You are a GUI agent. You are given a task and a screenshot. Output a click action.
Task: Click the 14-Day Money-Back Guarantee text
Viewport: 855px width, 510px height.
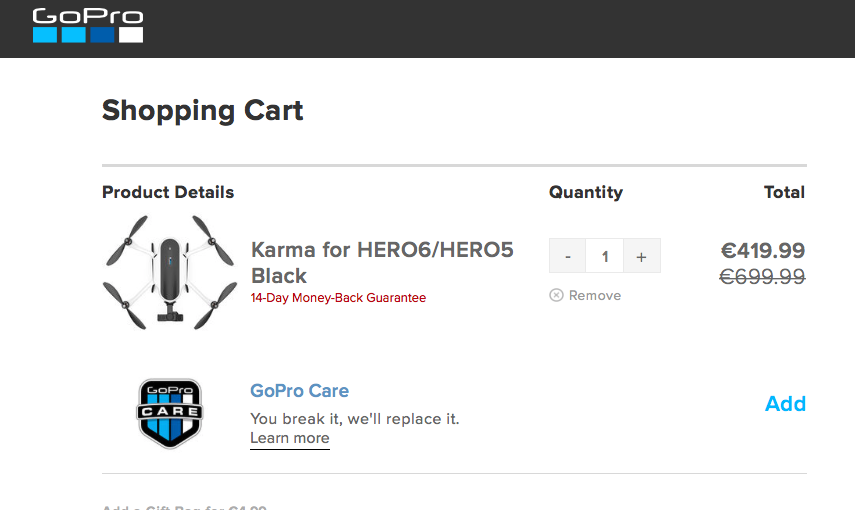tap(338, 298)
